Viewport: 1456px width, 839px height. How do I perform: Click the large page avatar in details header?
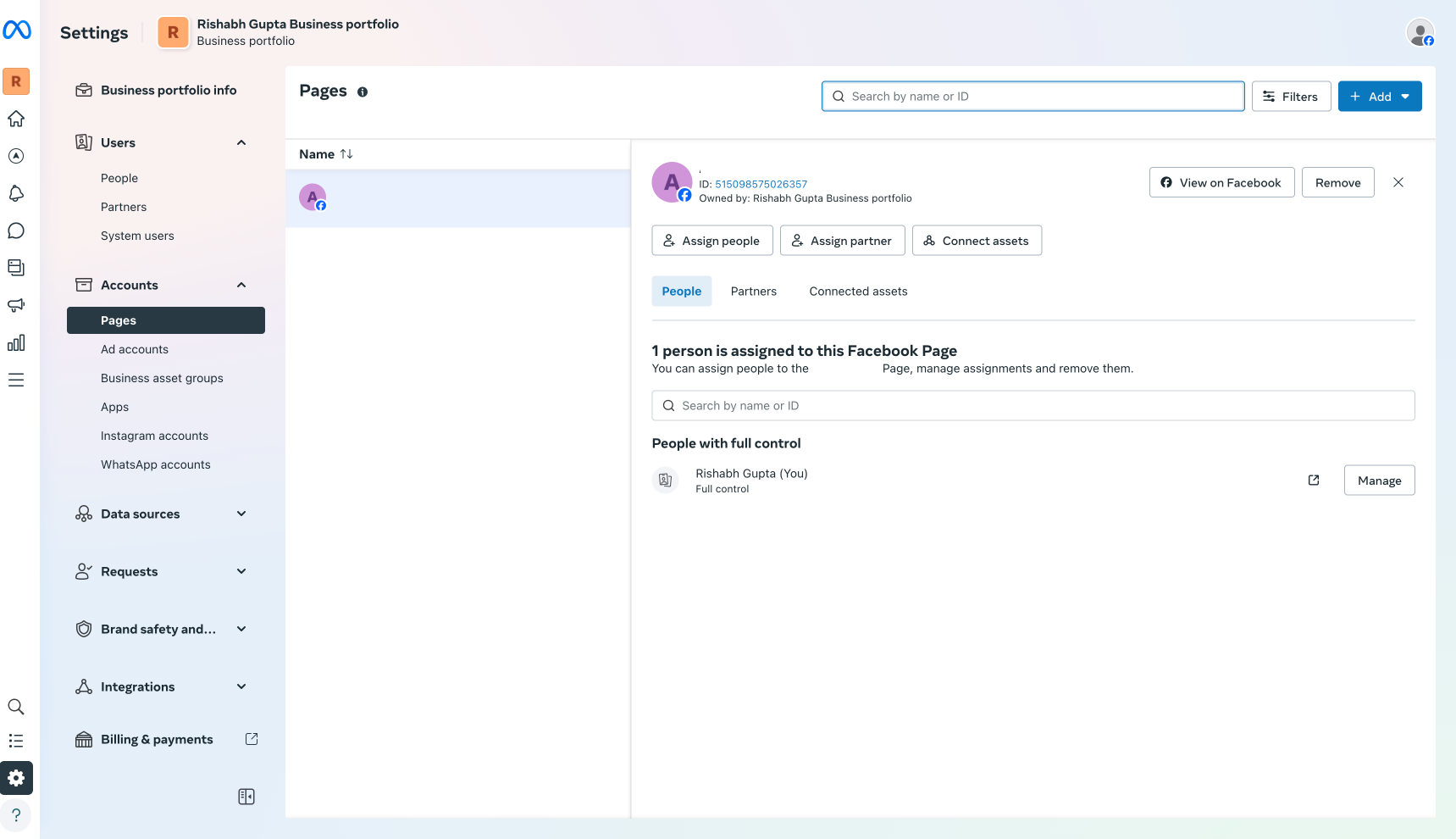[672, 182]
